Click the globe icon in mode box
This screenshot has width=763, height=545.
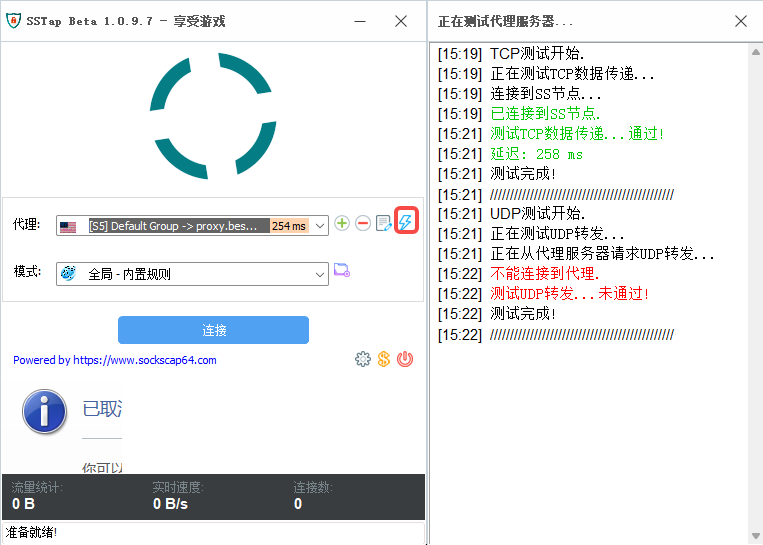click(68, 273)
